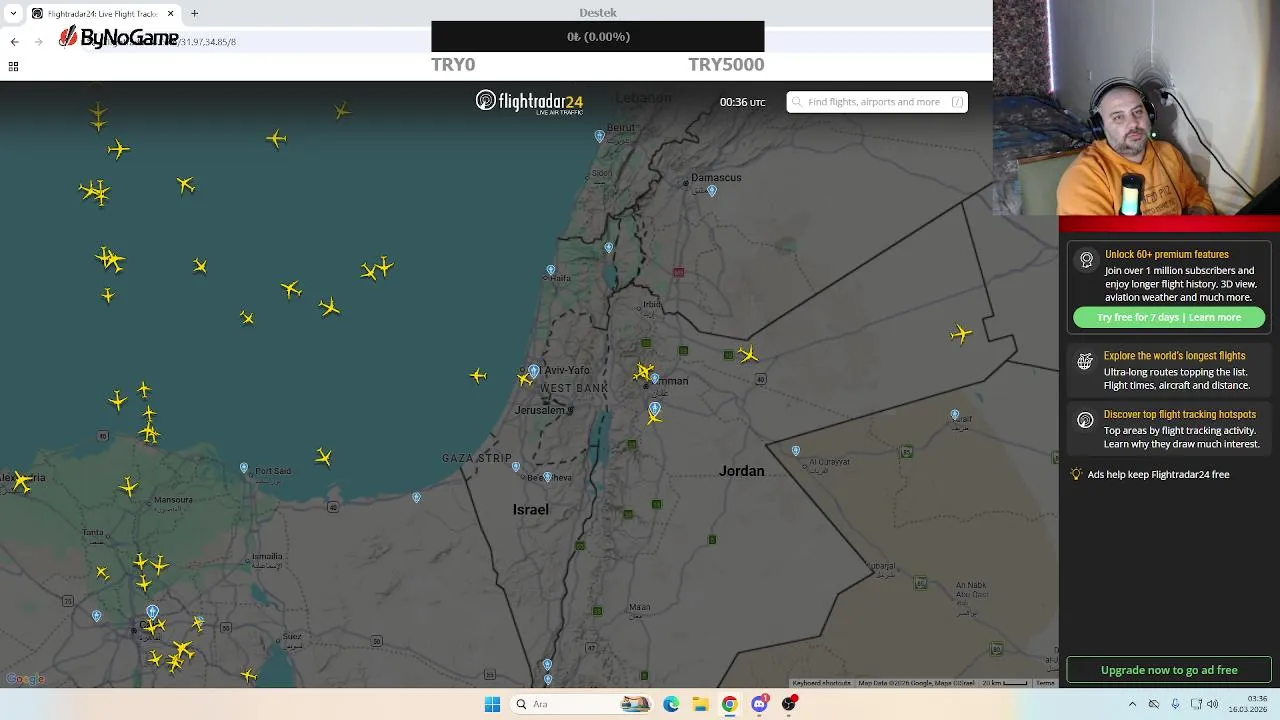Click the WEST BANK map label
The height and width of the screenshot is (720, 1280).
tap(574, 388)
